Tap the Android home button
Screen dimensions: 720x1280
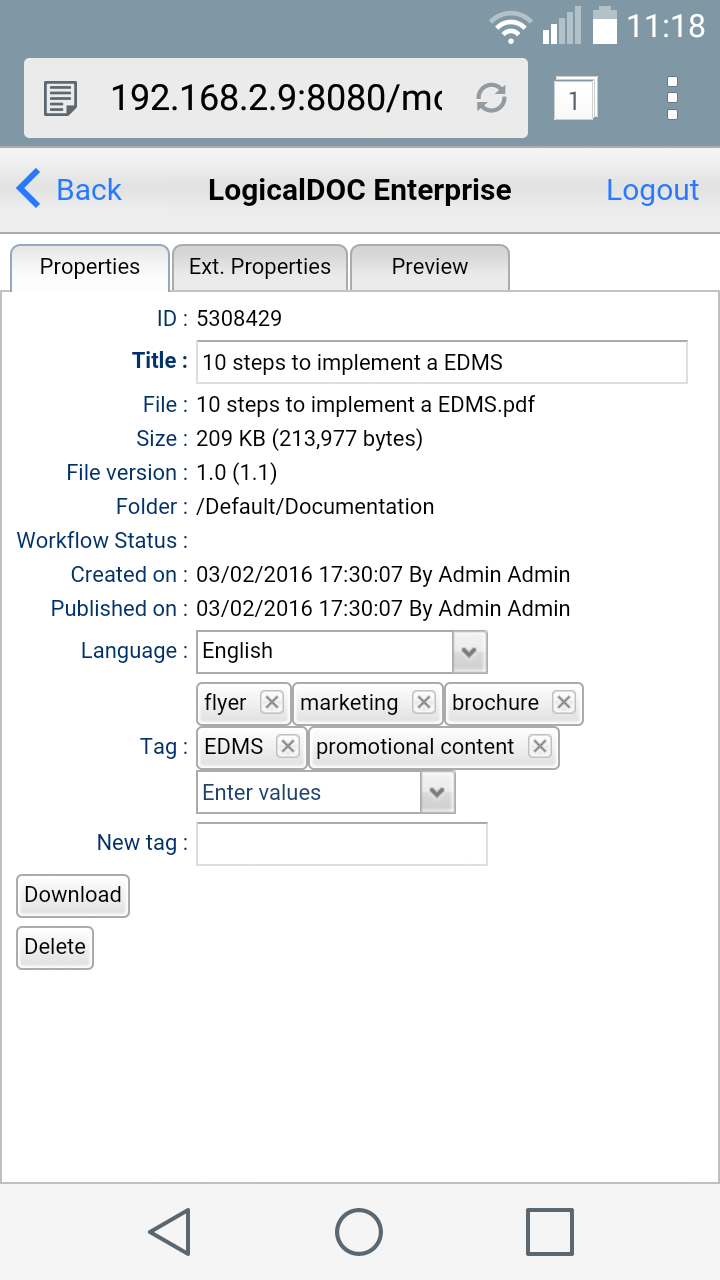click(x=359, y=1231)
